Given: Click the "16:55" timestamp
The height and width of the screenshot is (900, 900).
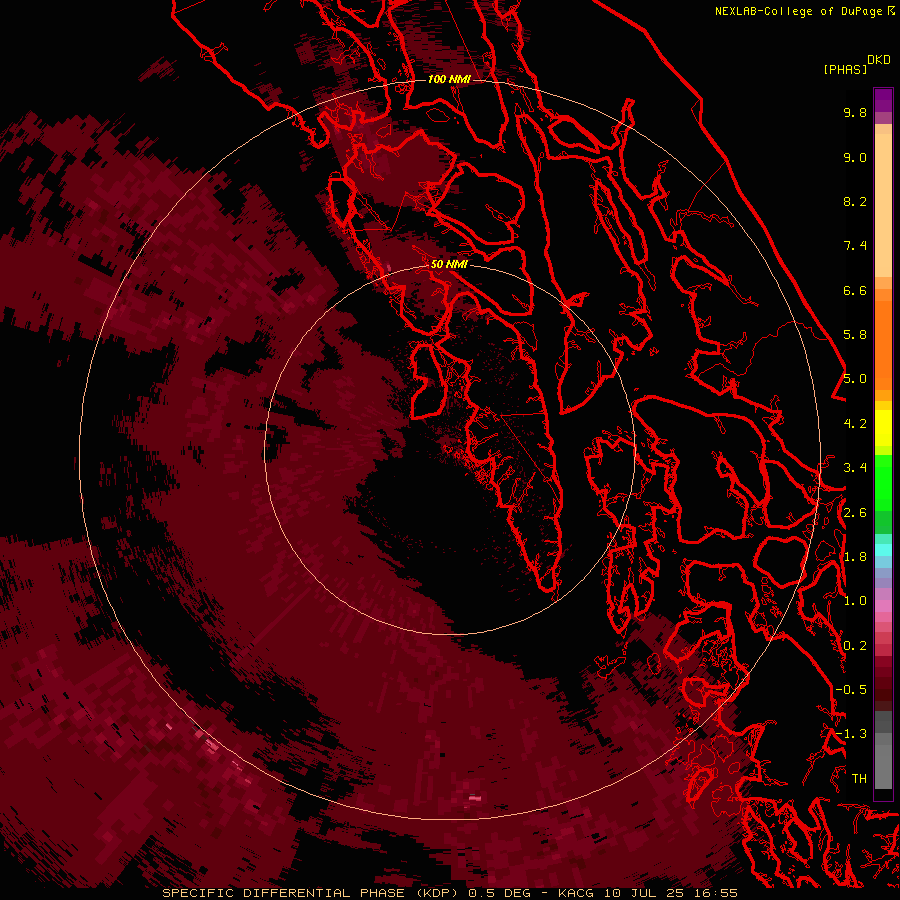Looking at the screenshot, I should pyautogui.click(x=717, y=893).
